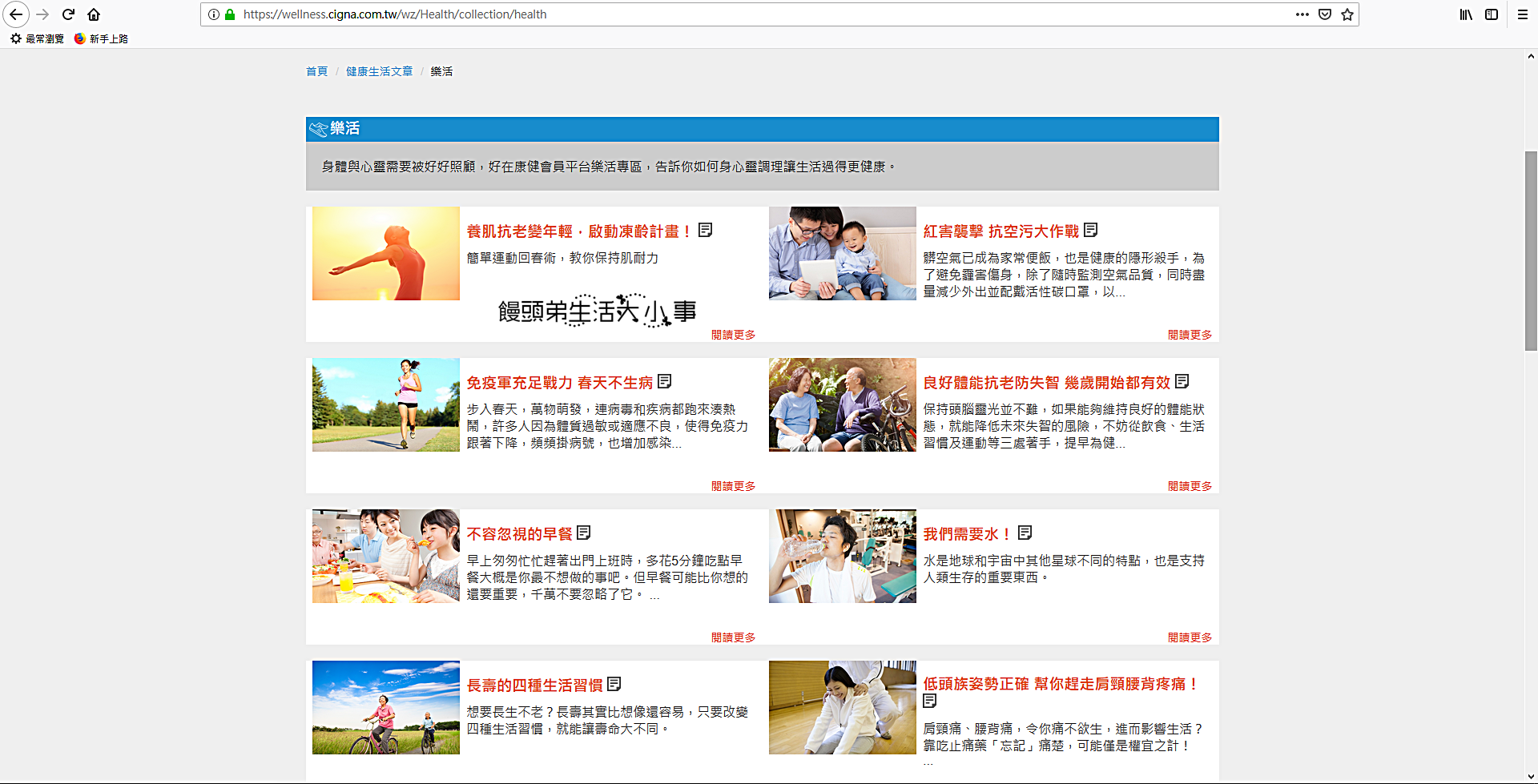
Task: Click 閱讀更多 for 免疫軍充足戰力 article
Action: point(733,486)
